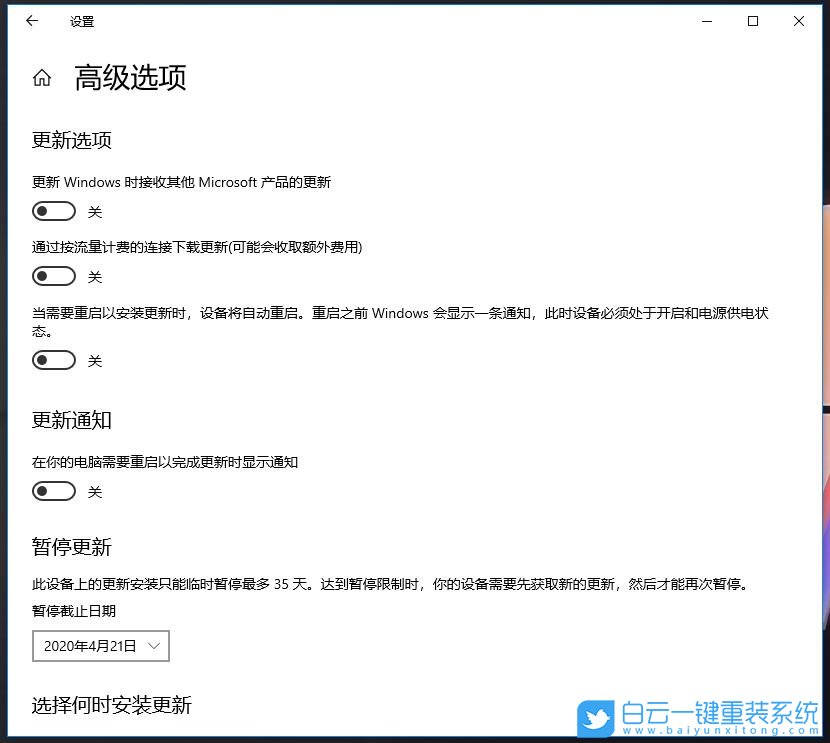Click the 更新通知 section heading

coord(71,420)
